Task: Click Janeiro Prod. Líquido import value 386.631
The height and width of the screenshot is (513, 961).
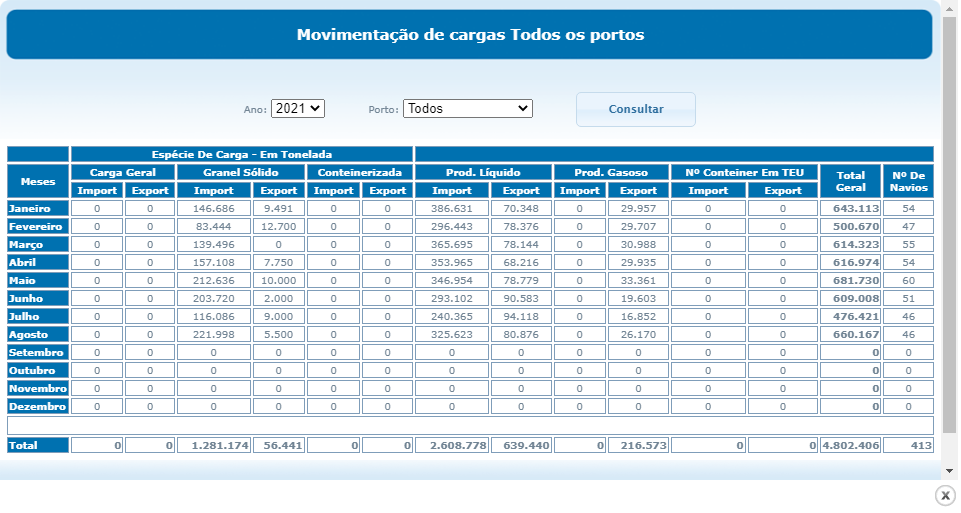Action: [x=452, y=208]
